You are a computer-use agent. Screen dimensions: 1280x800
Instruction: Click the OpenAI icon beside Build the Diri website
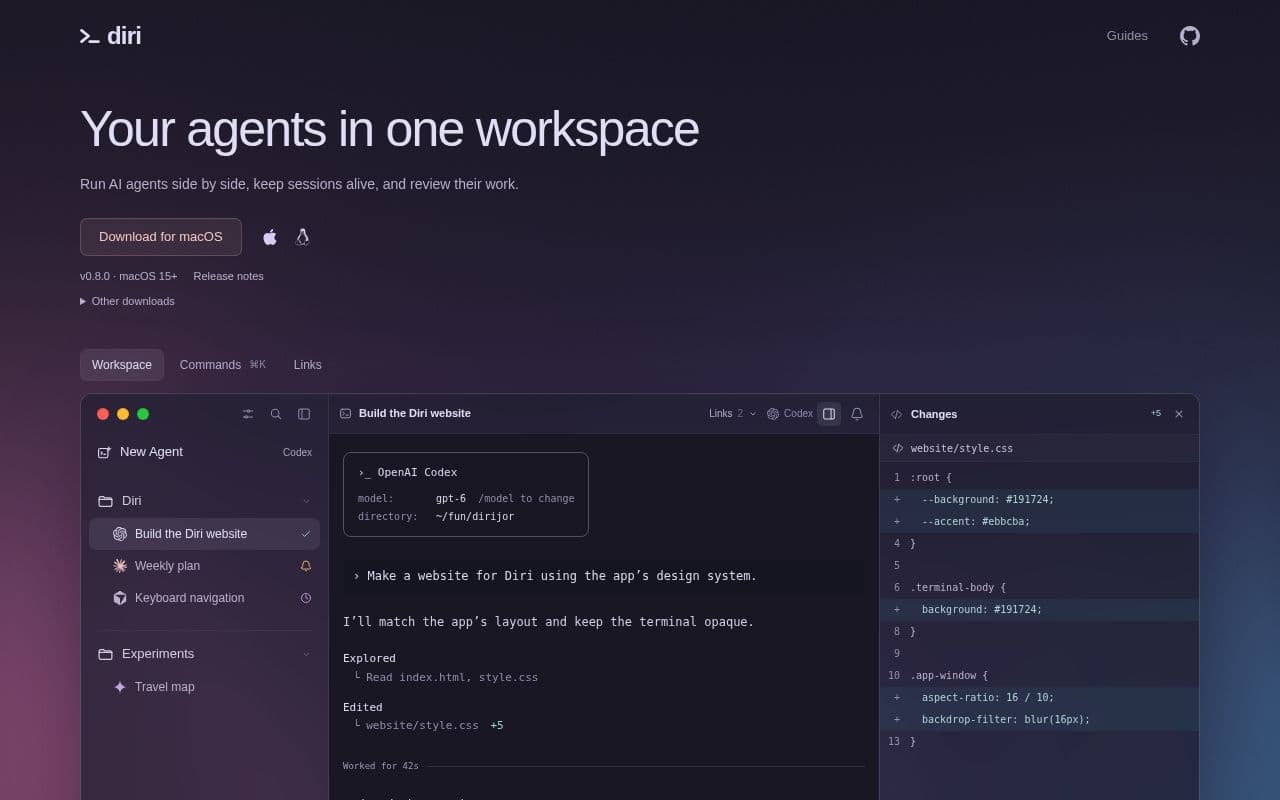[x=120, y=534]
